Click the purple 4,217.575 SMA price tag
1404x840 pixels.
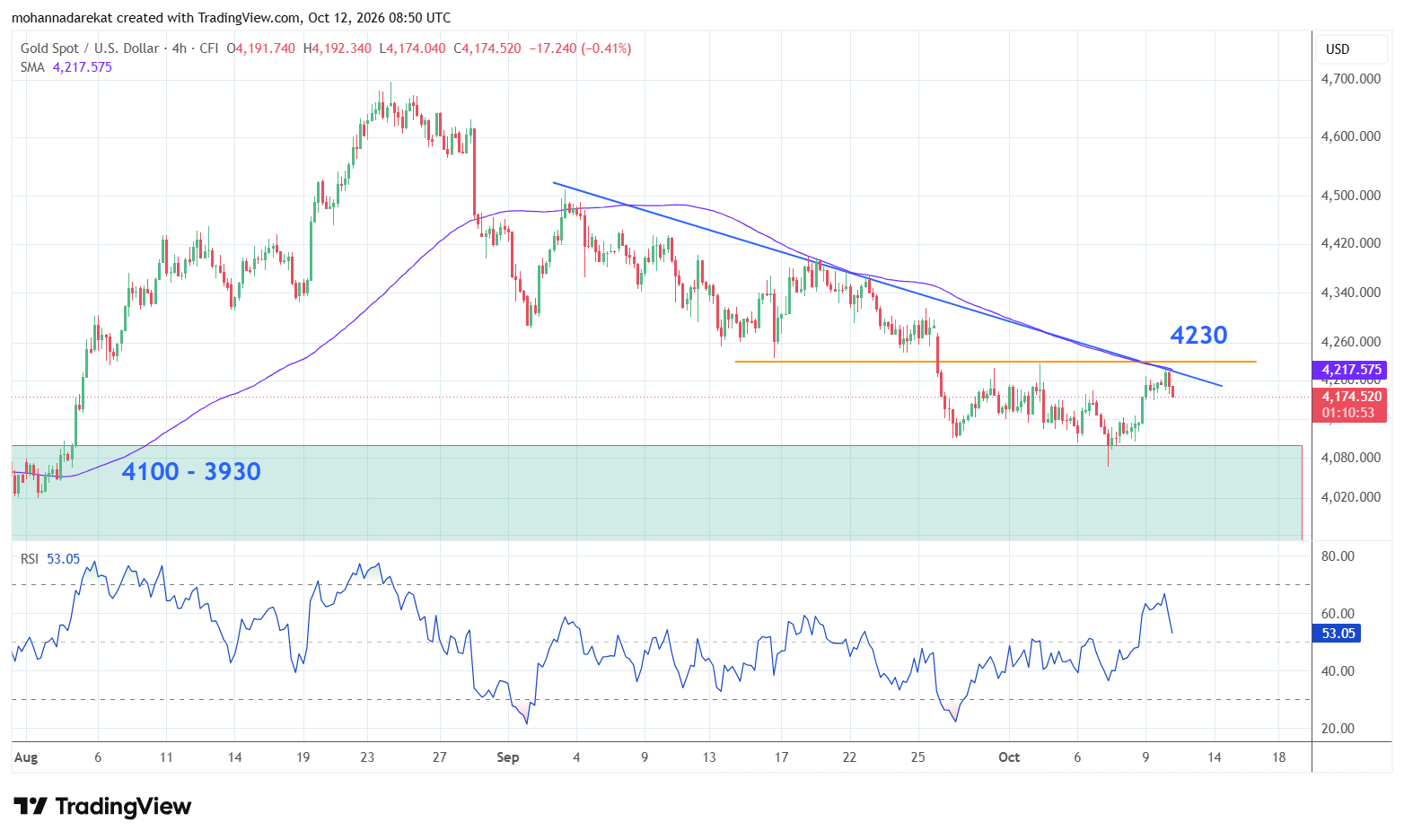click(x=1351, y=370)
